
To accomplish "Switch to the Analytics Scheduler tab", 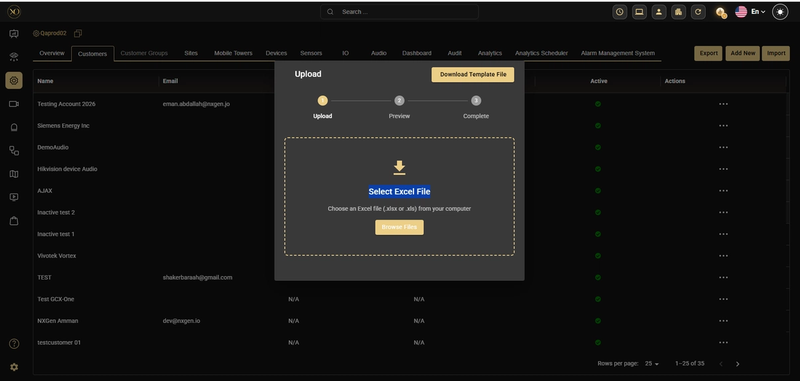I will pos(541,53).
